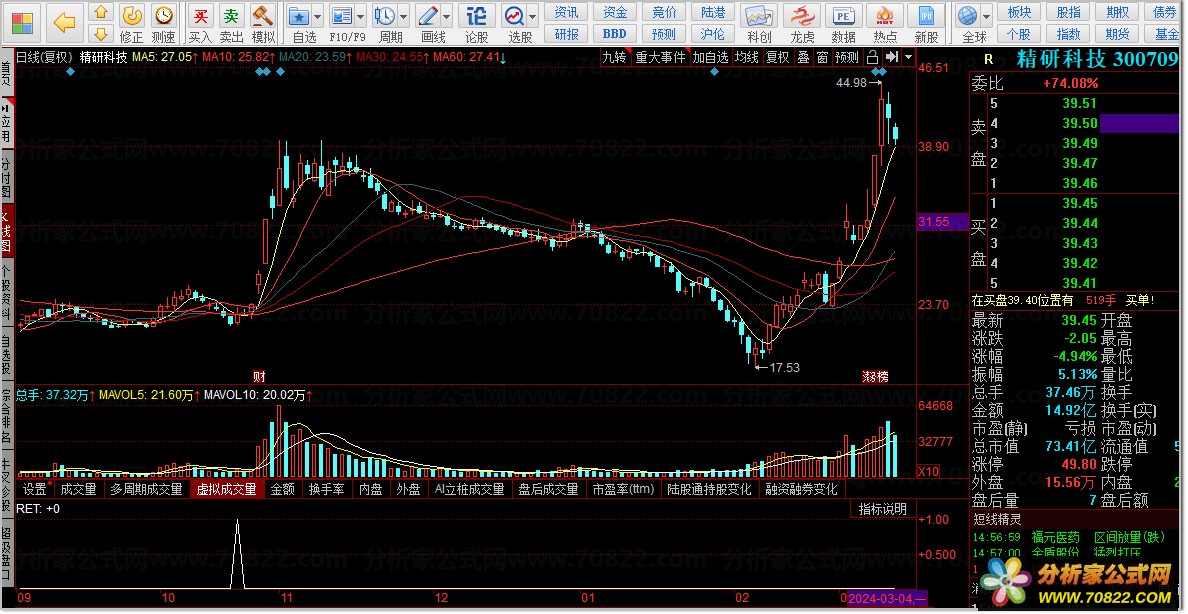This screenshot has height=614, width=1188.
Task: Expand the F10/F9 dropdown arrow
Action: [361, 16]
